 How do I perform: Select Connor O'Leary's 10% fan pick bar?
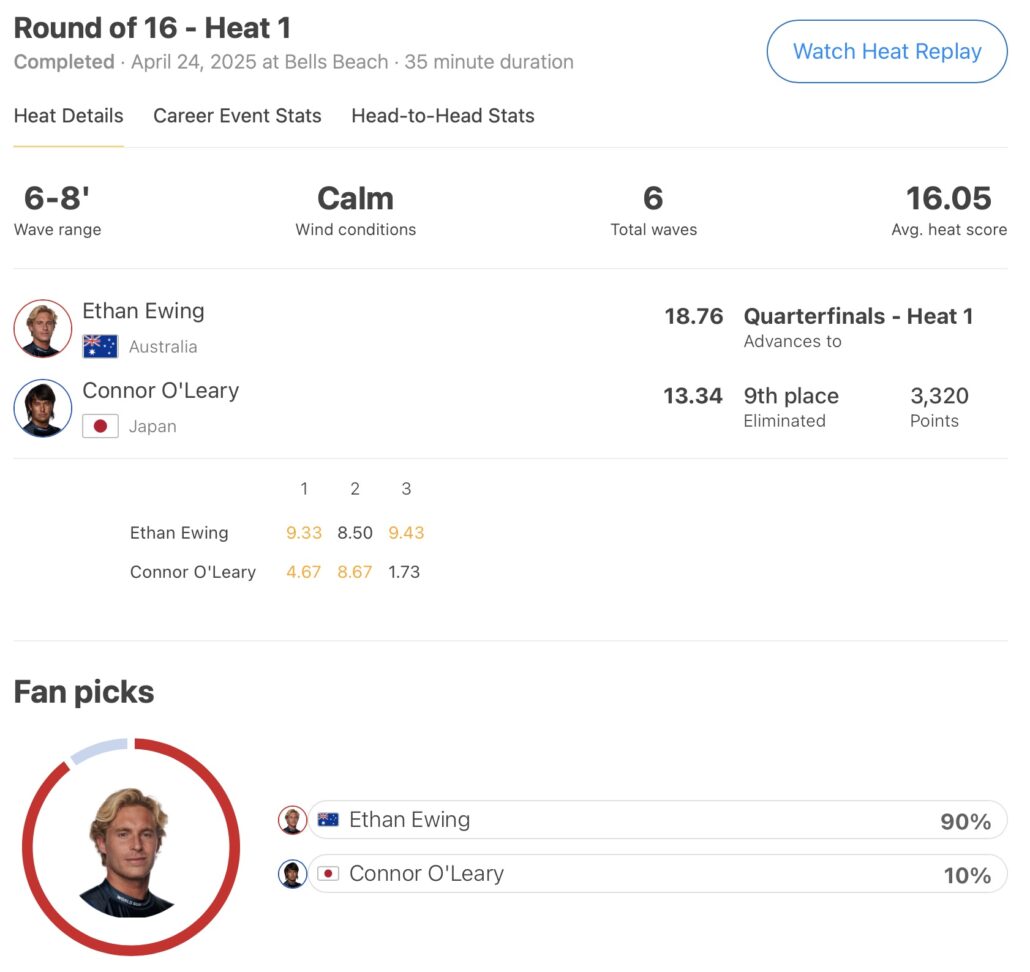pos(656,874)
